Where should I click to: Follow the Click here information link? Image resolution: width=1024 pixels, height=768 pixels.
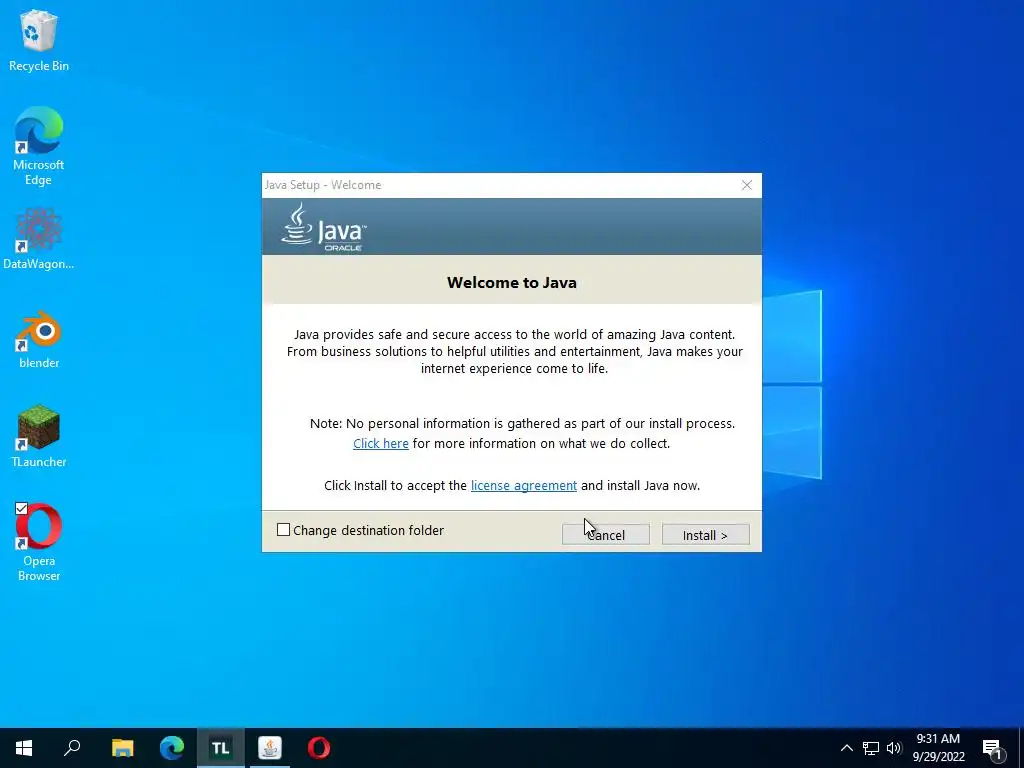tap(381, 443)
